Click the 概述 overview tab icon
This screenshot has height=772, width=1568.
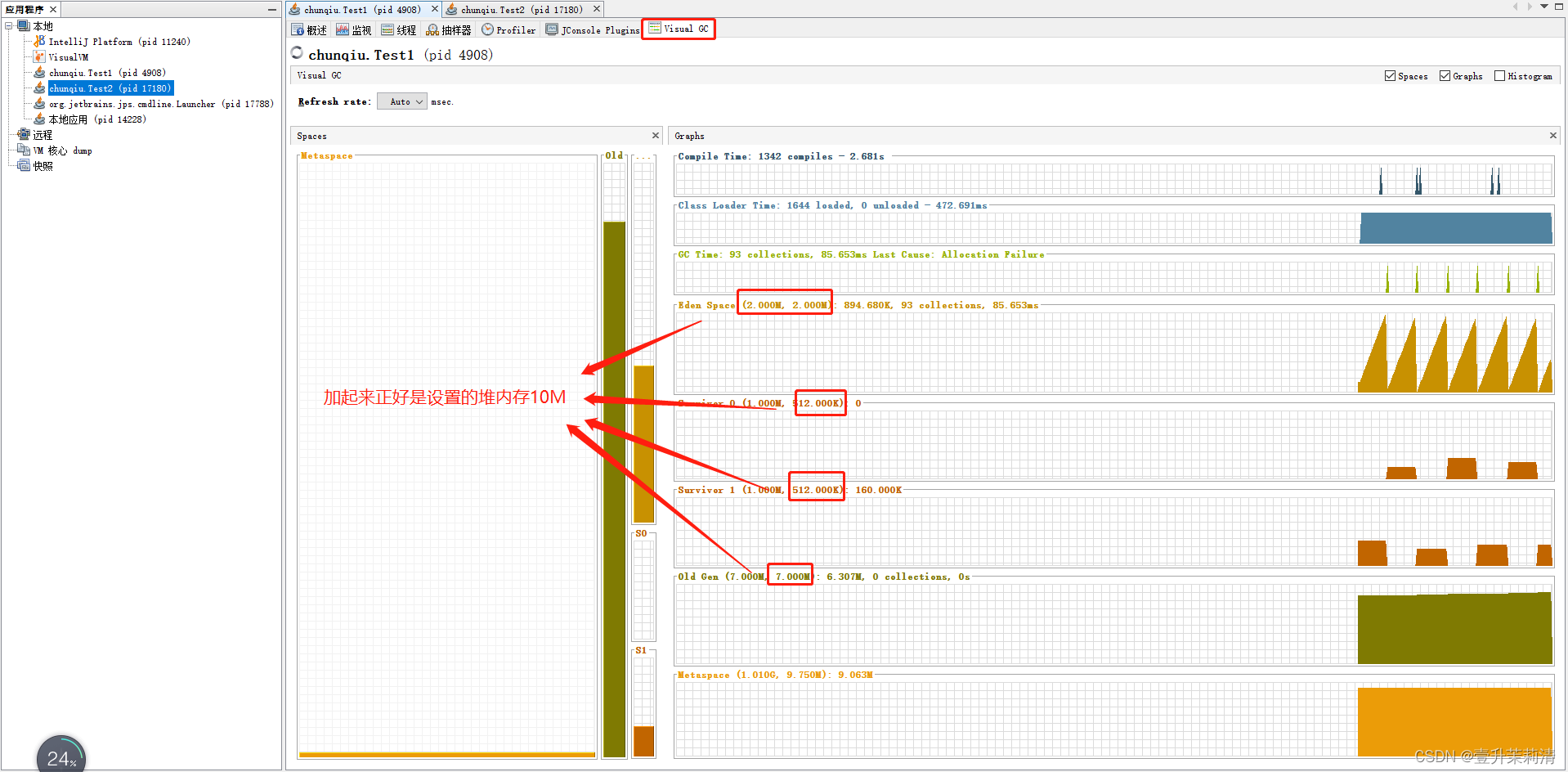click(298, 29)
